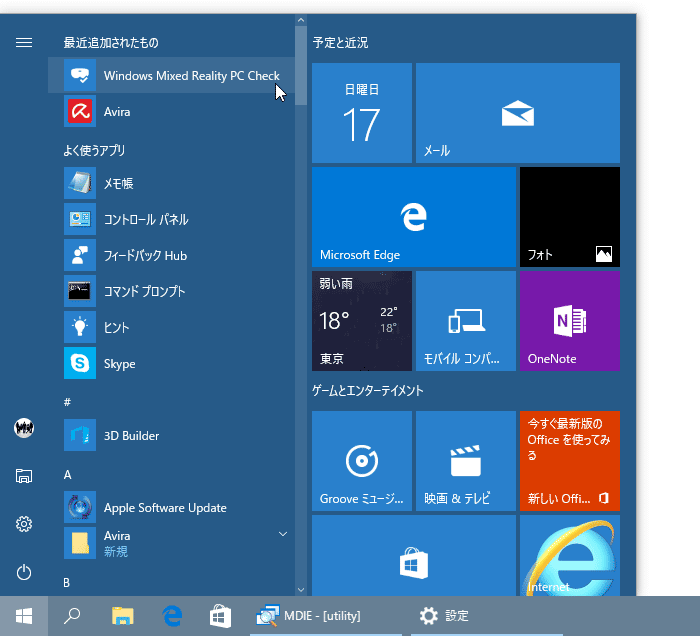Open the 新しい Office tile

click(570, 461)
